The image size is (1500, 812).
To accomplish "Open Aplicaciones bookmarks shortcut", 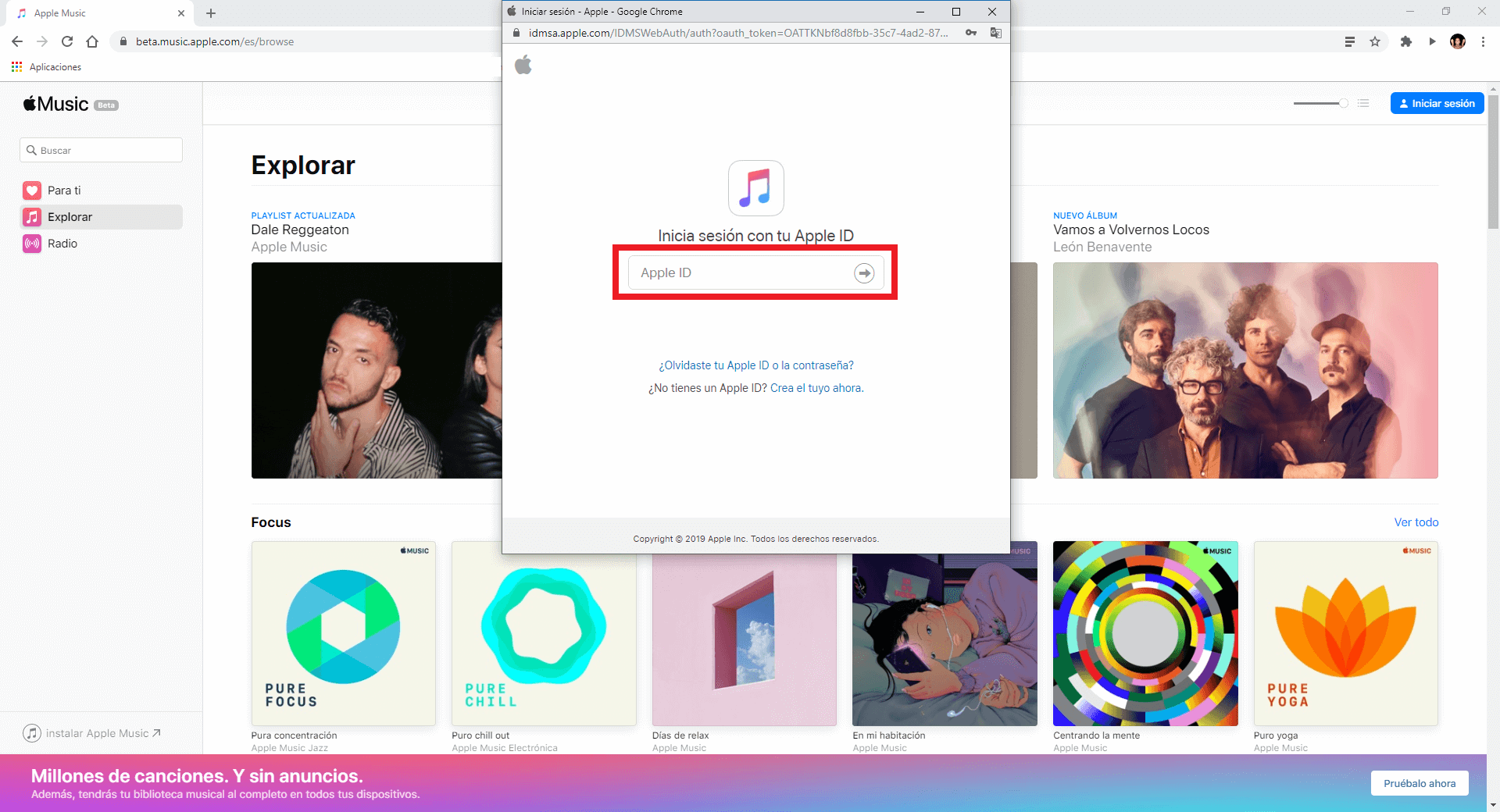I will click(47, 67).
